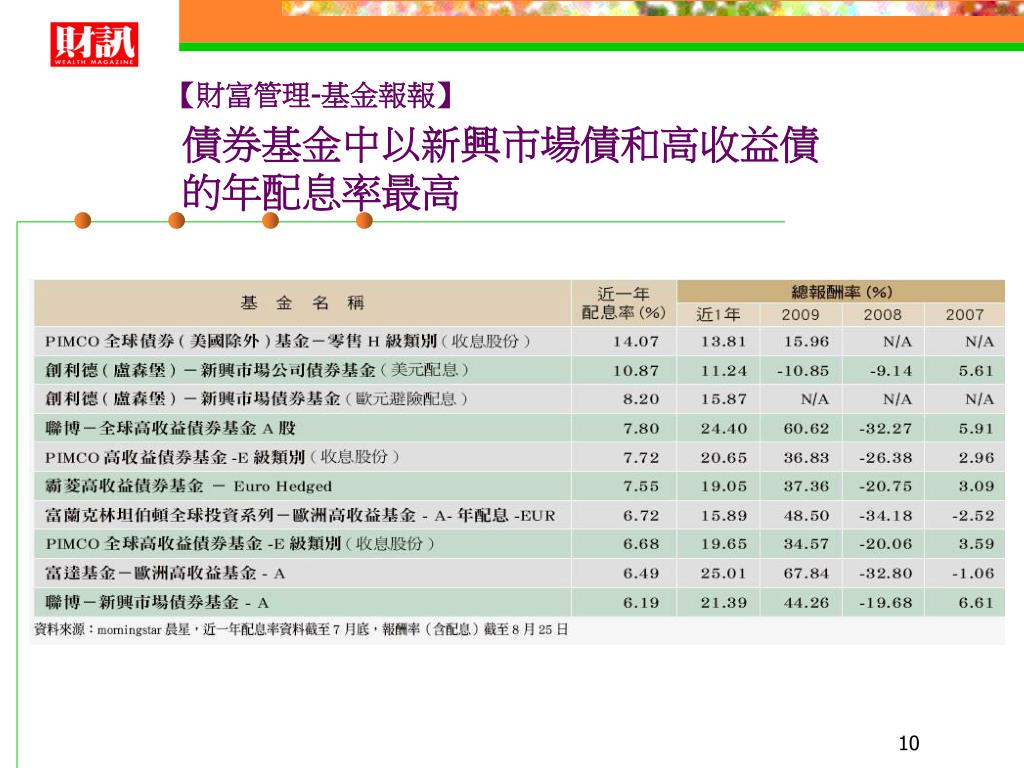1024x768 pixels.
Task: Click the title line 的年配息率最高
Action: coord(321,192)
